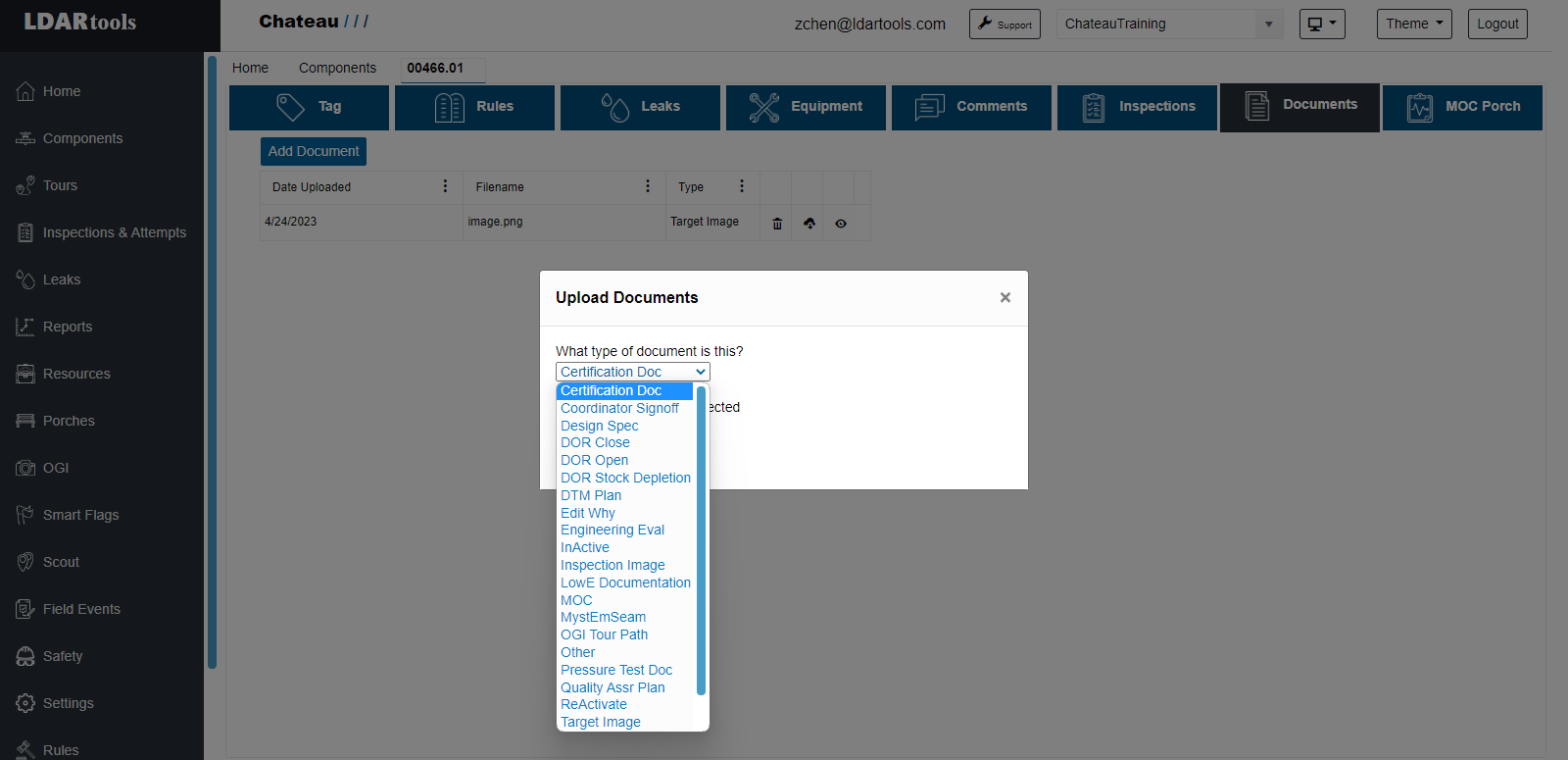Open Field Events in the sidebar

[x=69, y=609]
